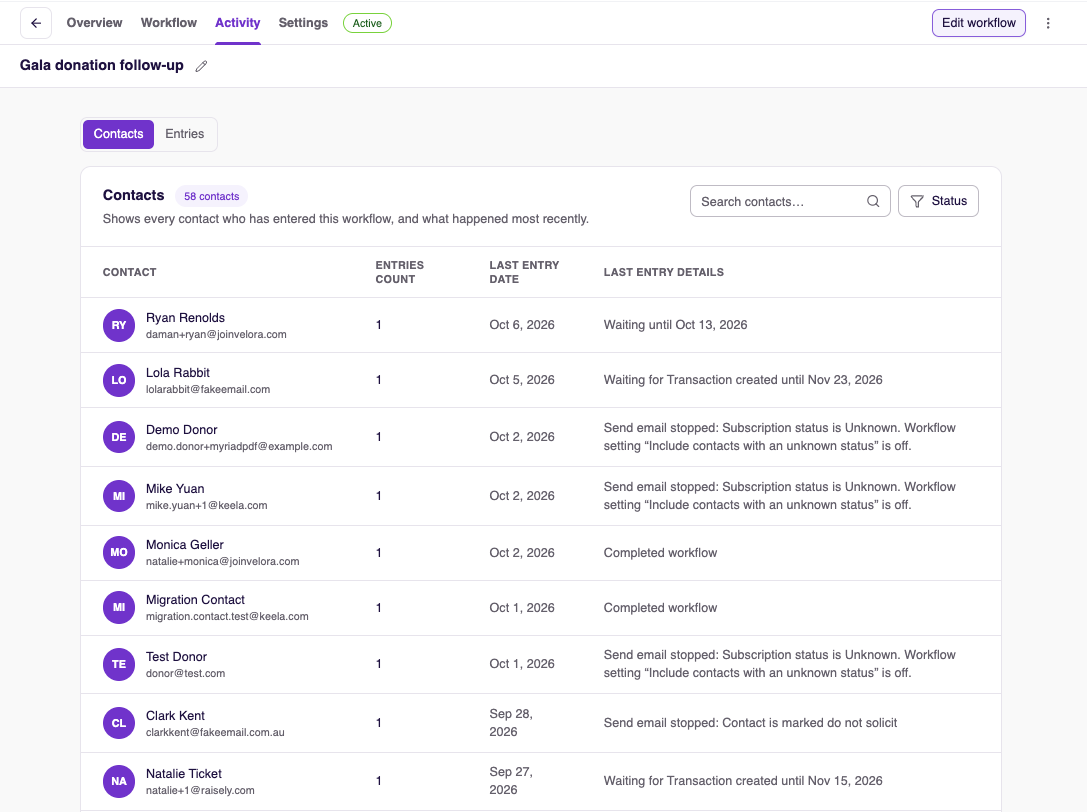Click 'Waiting for Transaction created until Nov 15' text

pyautogui.click(x=742, y=781)
